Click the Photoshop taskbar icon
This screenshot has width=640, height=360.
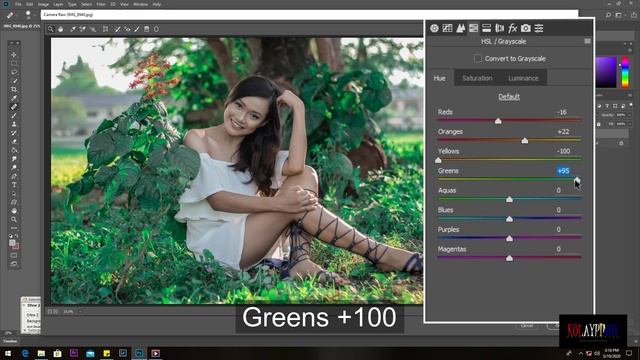click(x=139, y=353)
